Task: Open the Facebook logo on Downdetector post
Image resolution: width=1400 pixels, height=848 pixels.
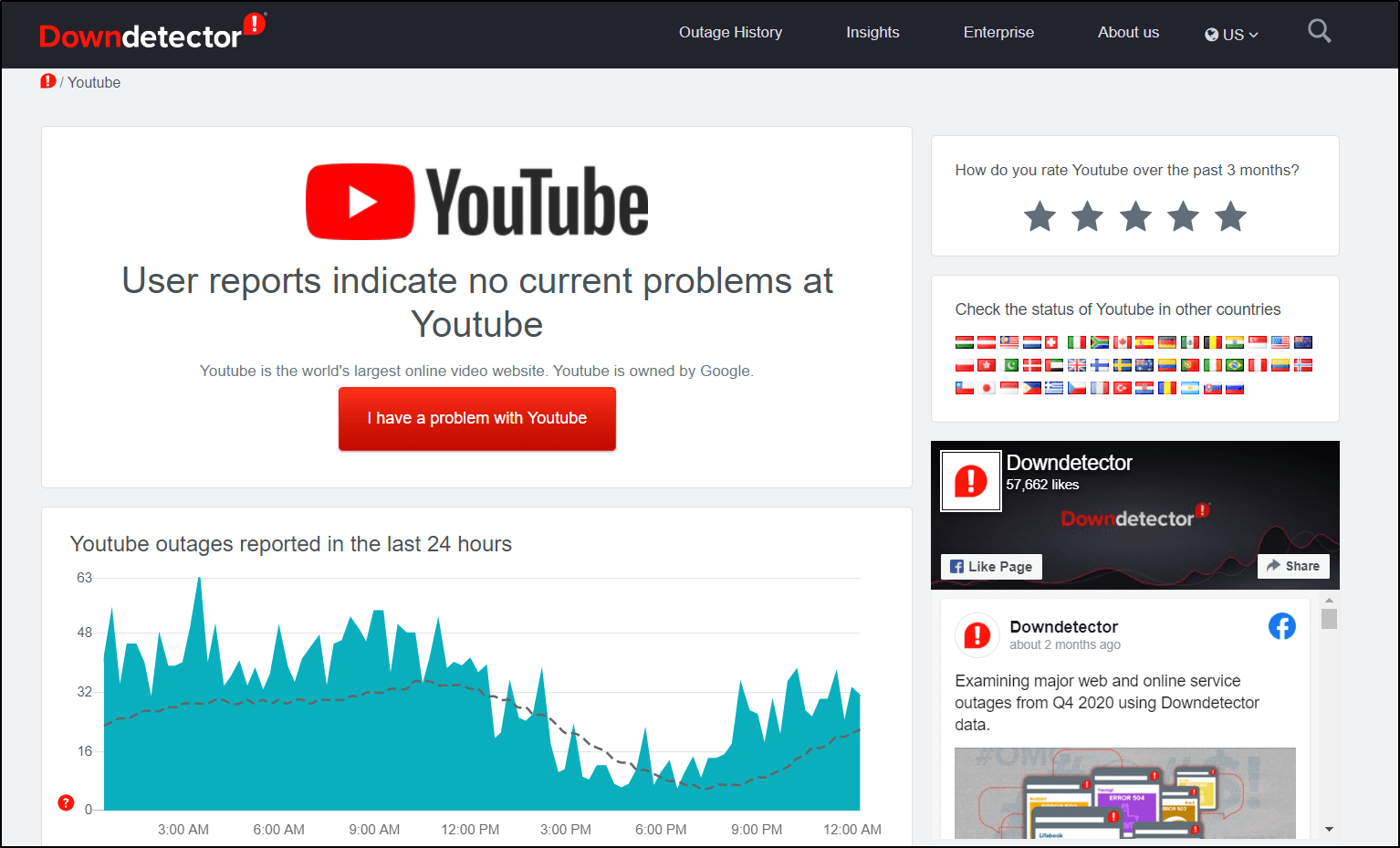Action: click(1281, 626)
